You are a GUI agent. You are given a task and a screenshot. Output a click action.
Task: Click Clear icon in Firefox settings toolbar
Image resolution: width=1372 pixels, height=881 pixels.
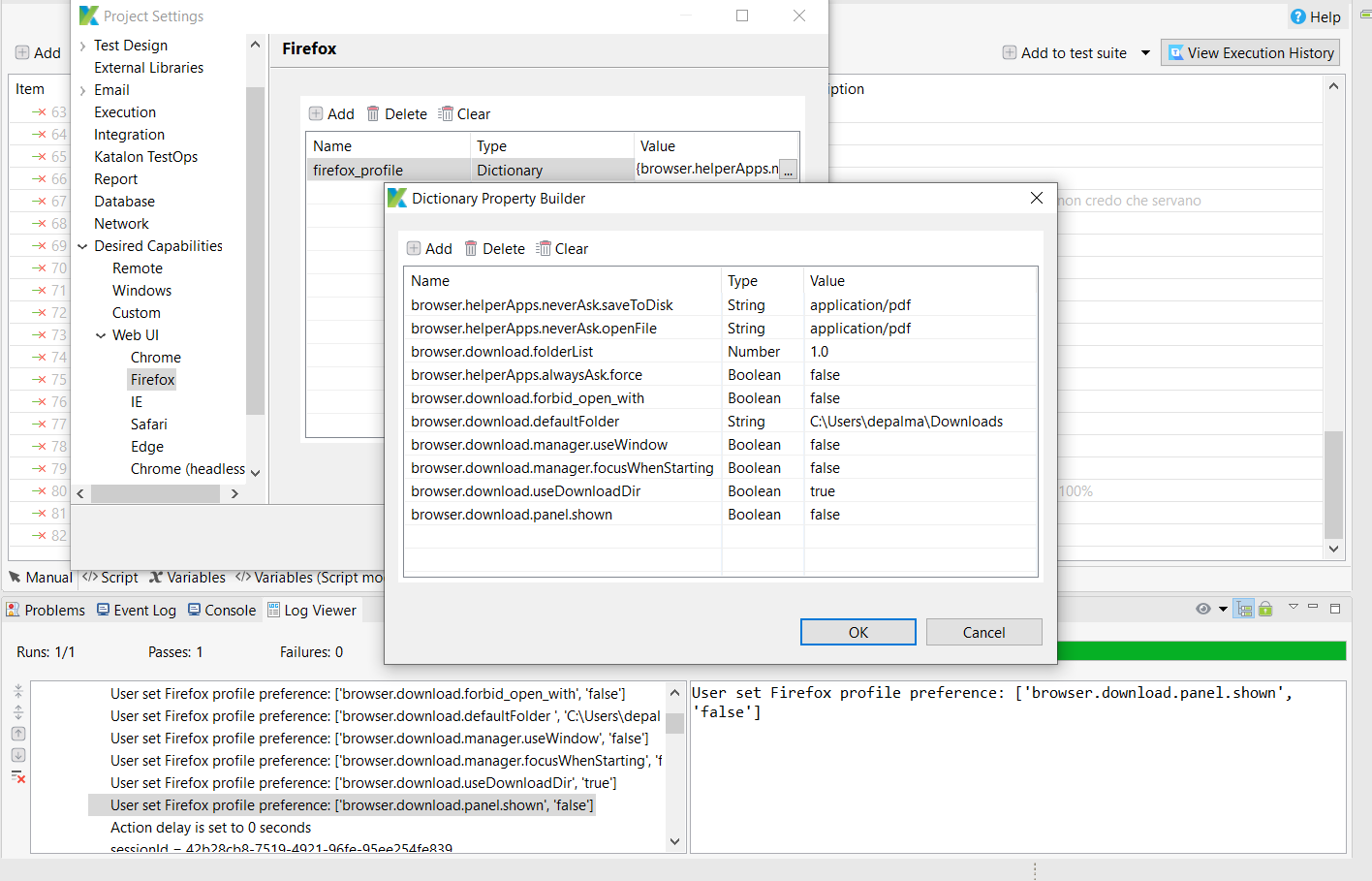pyautogui.click(x=446, y=114)
